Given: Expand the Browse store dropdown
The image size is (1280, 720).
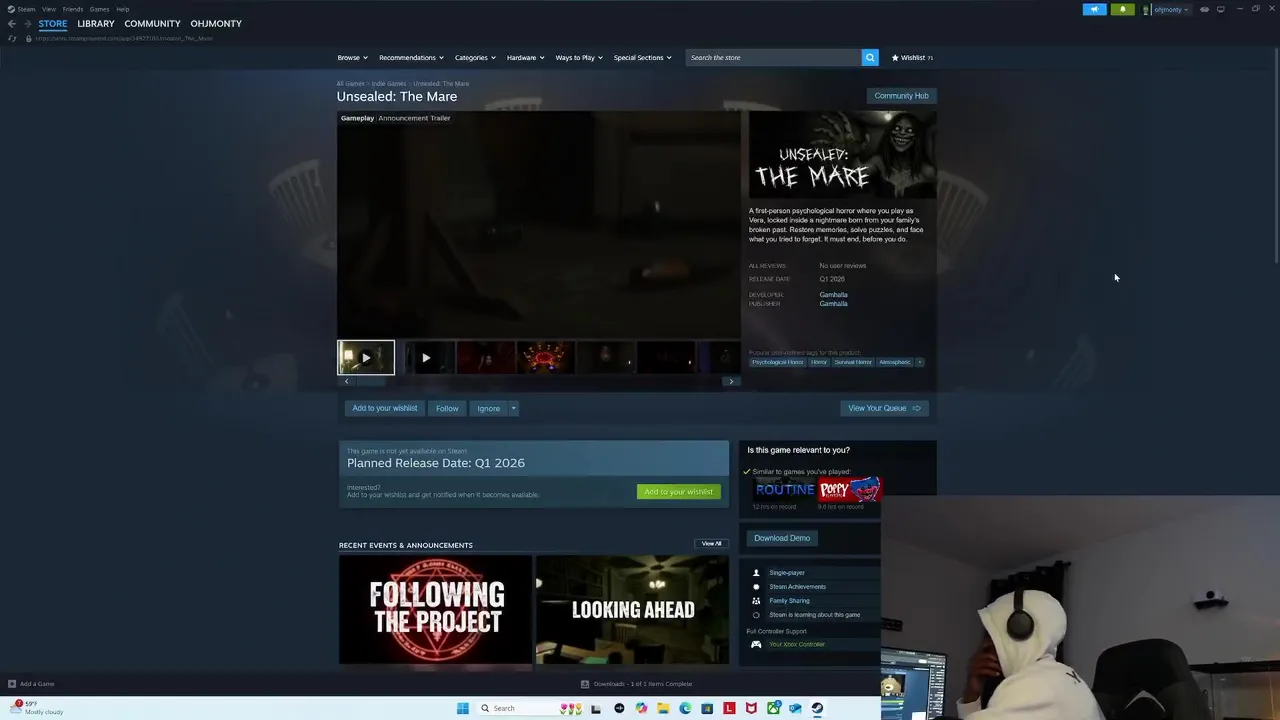Looking at the screenshot, I should [x=352, y=57].
